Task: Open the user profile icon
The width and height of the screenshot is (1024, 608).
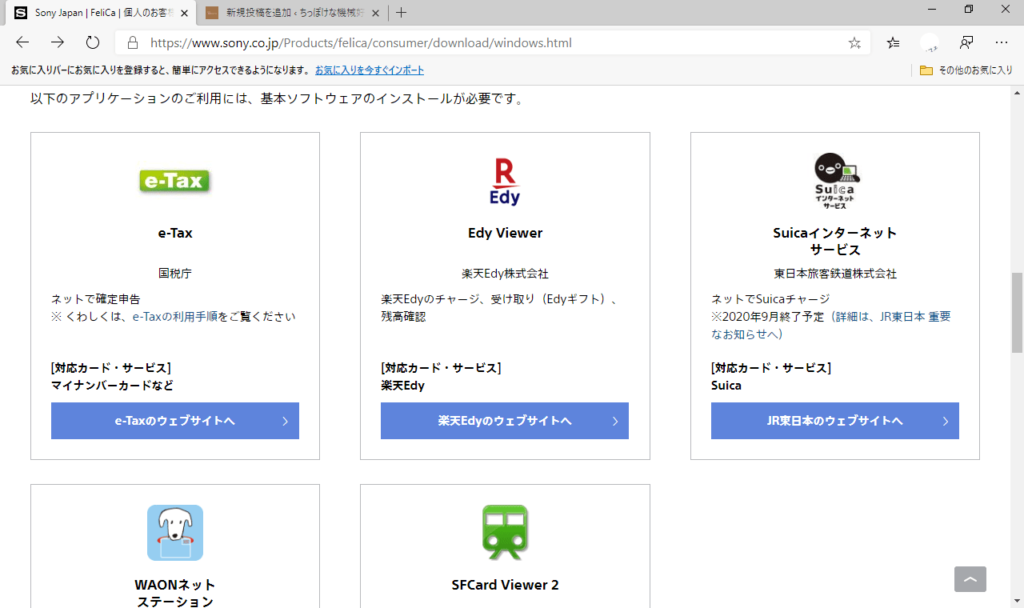Action: [x=929, y=43]
